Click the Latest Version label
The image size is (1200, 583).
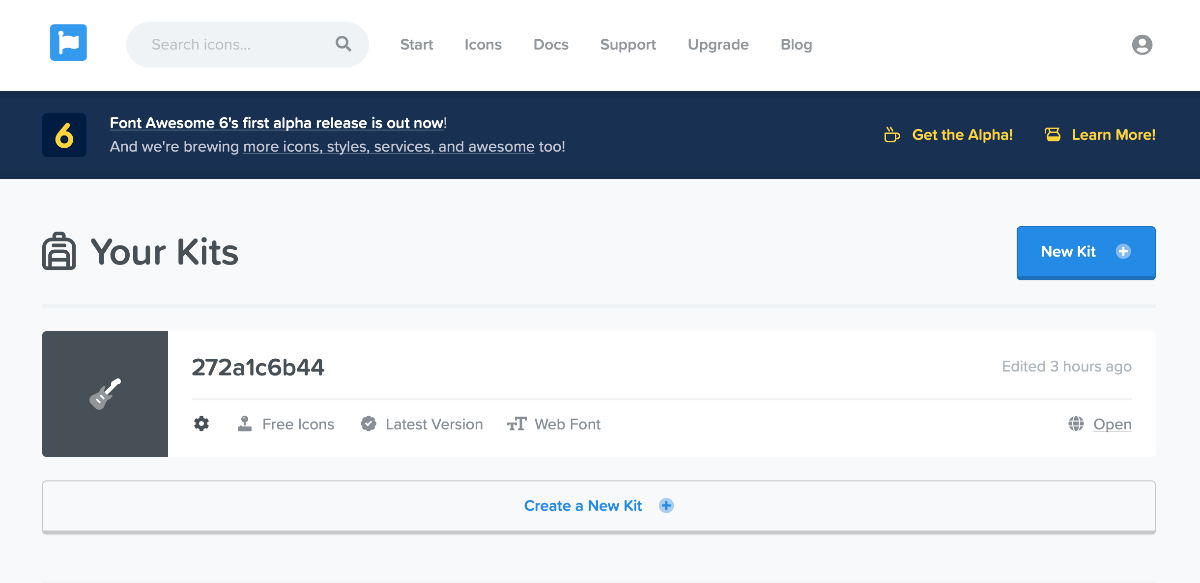click(434, 424)
